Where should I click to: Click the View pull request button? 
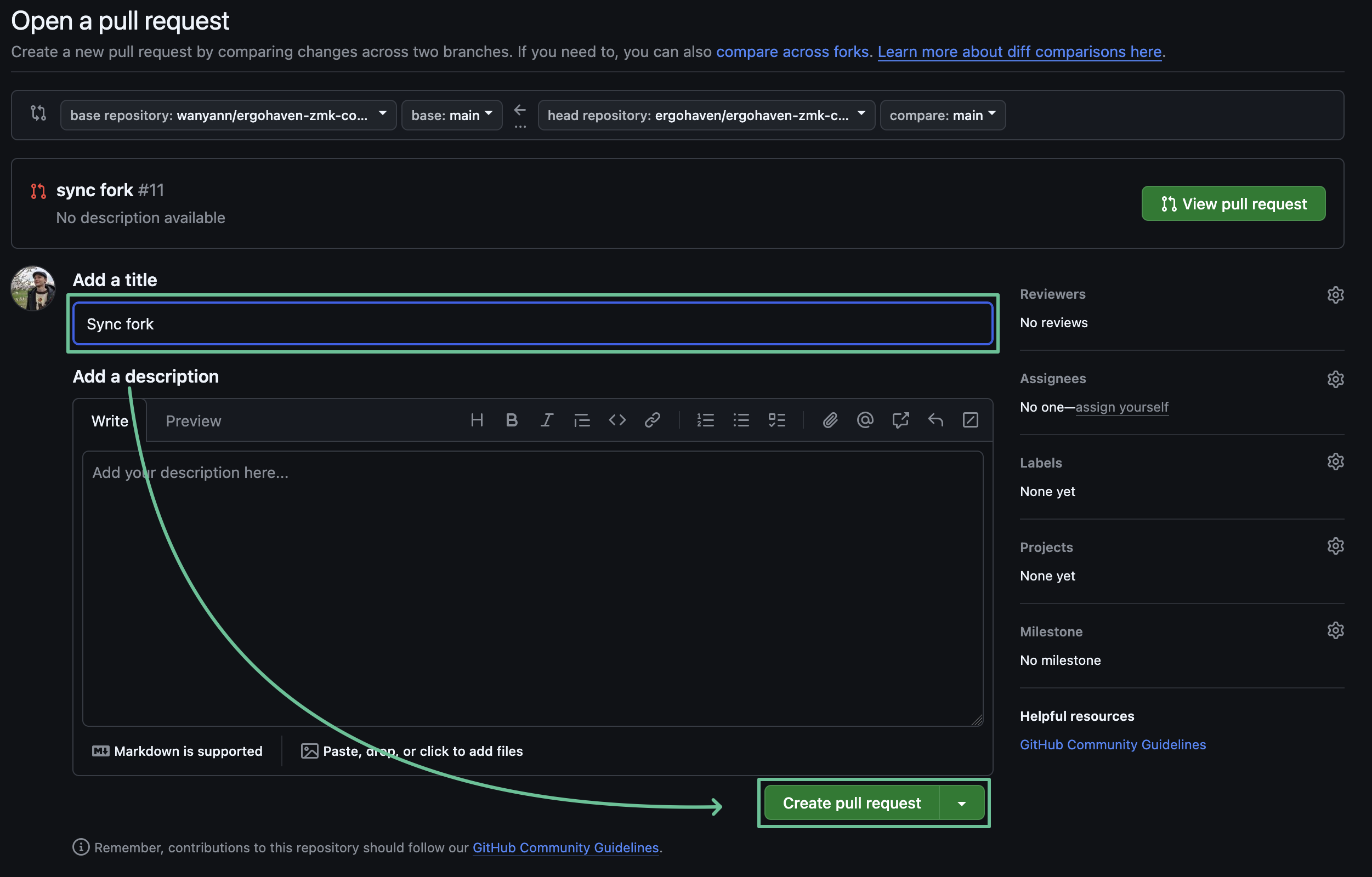coord(1233,203)
